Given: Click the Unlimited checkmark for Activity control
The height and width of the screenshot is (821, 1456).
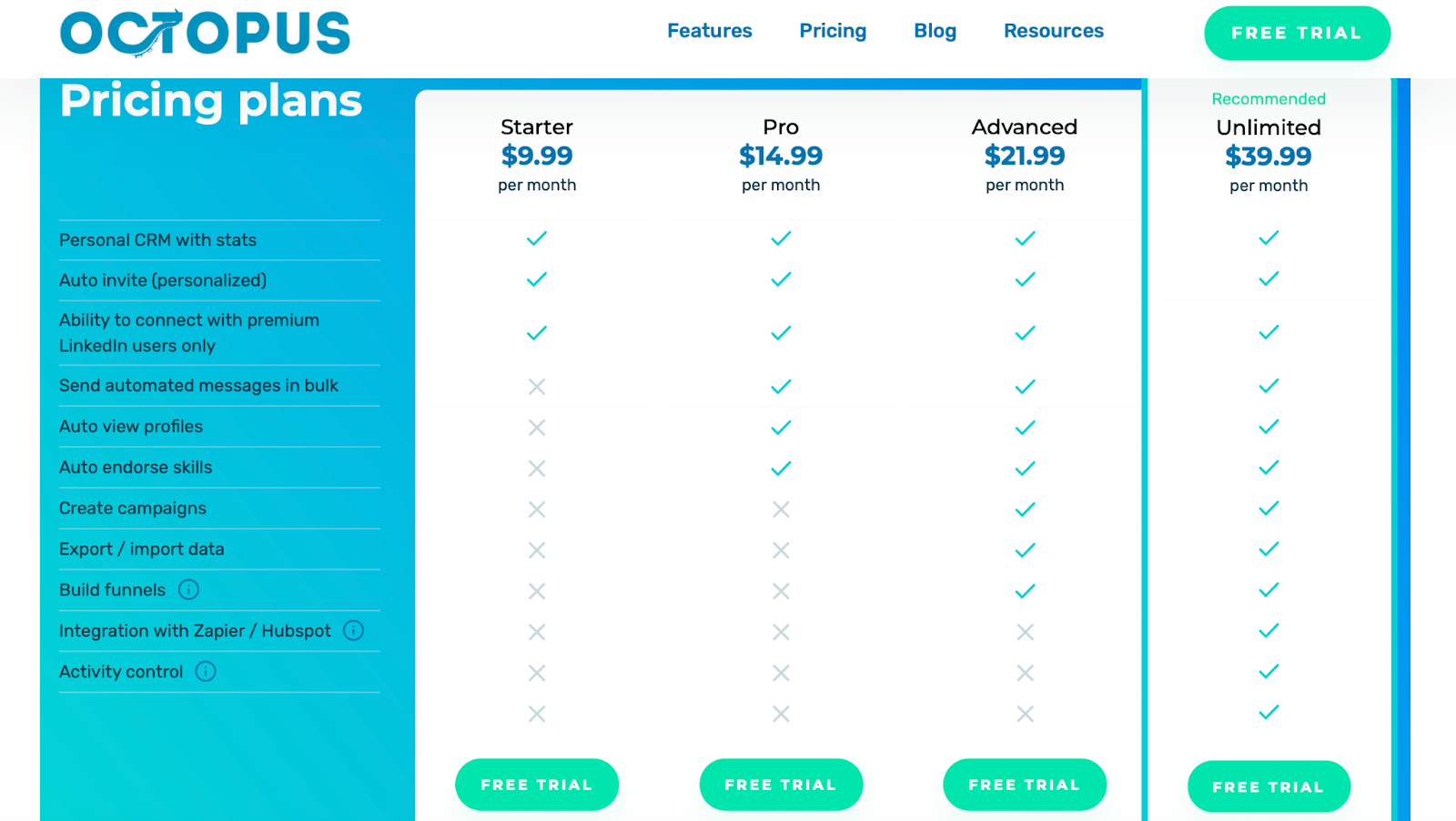Looking at the screenshot, I should pyautogui.click(x=1269, y=672).
